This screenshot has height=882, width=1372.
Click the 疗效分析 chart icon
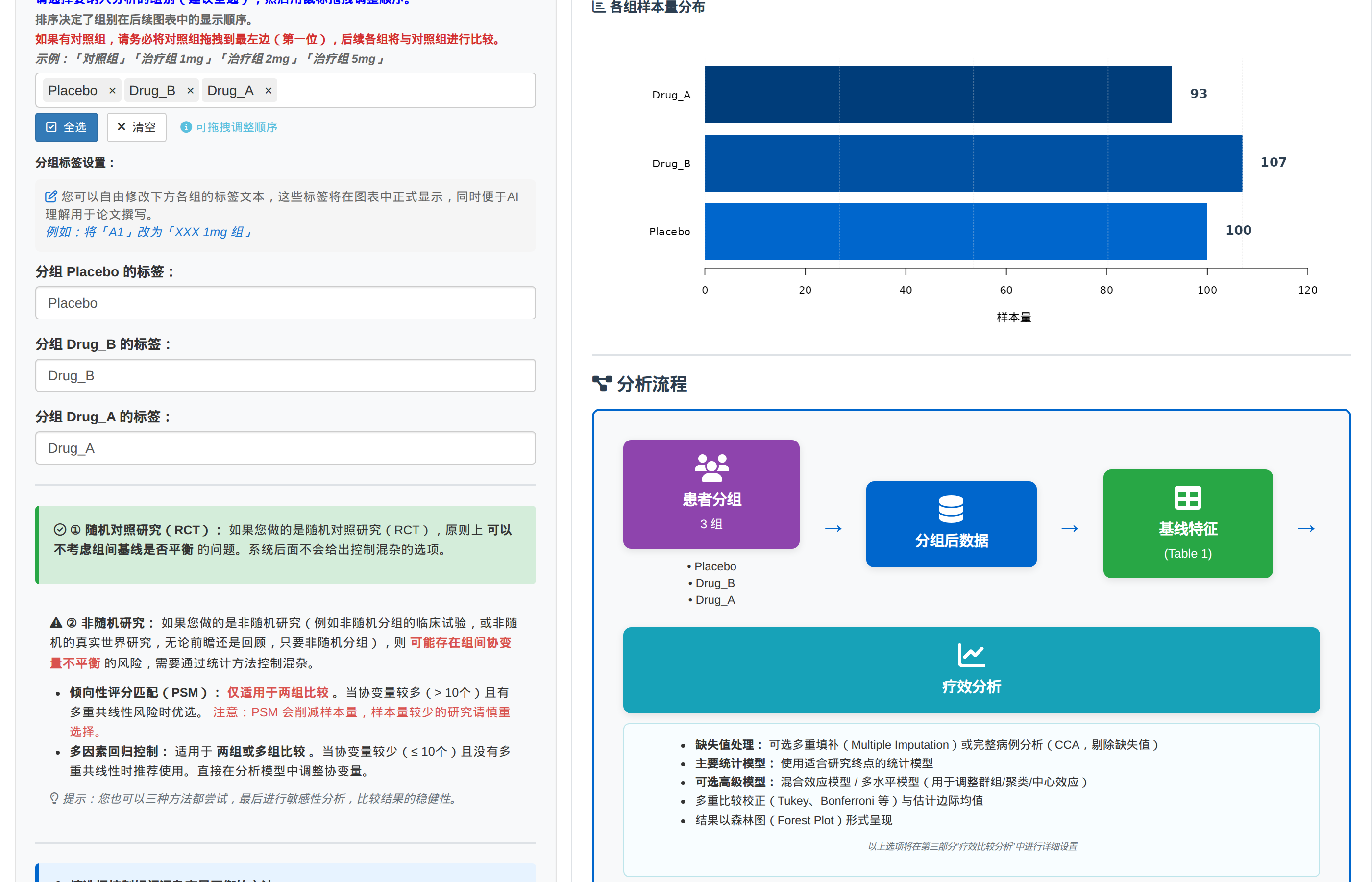pyautogui.click(x=971, y=655)
